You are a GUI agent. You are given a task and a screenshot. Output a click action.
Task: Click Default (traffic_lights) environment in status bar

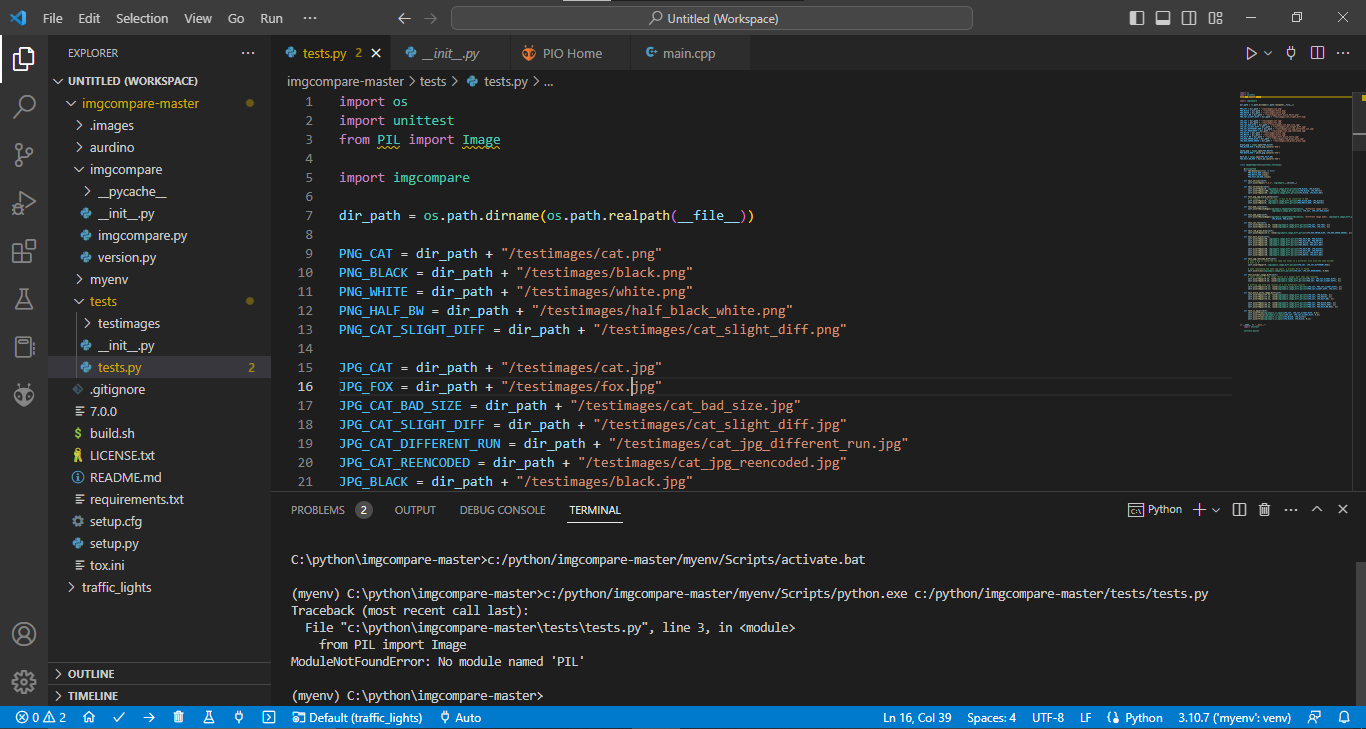coord(357,717)
